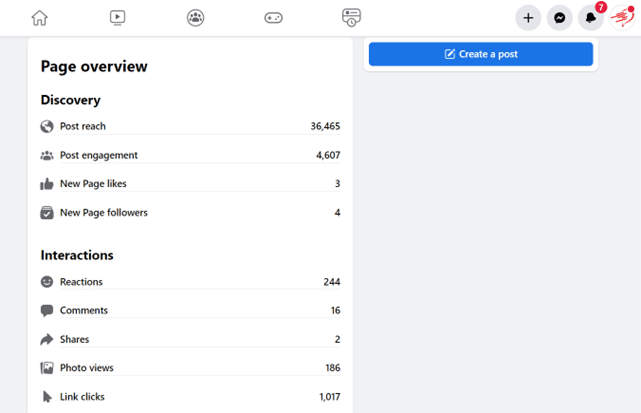
Task: Select the Post engagement row
Action: pos(190,155)
